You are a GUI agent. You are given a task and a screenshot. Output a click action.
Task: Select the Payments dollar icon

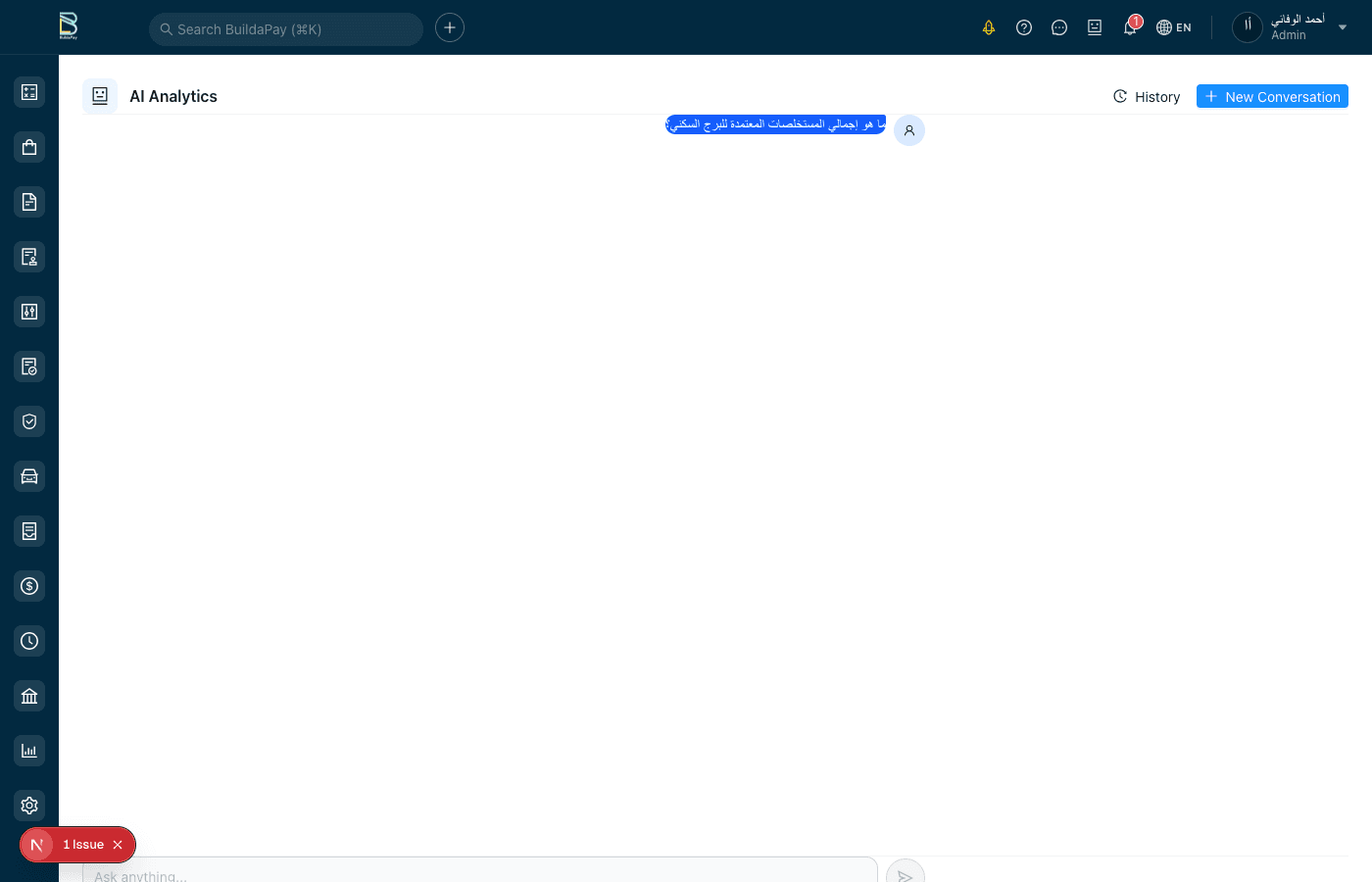click(29, 585)
